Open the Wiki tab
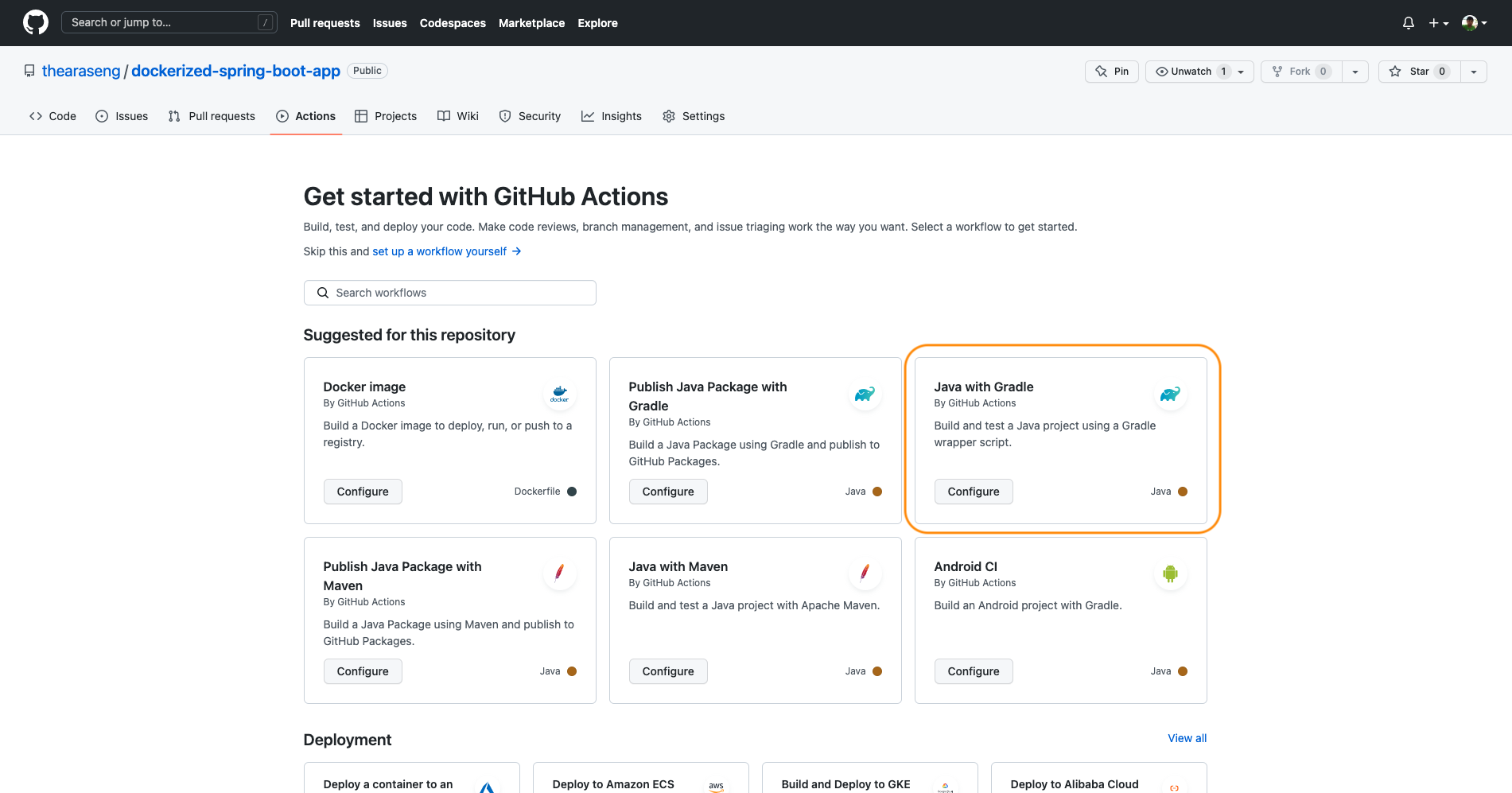 coord(458,116)
